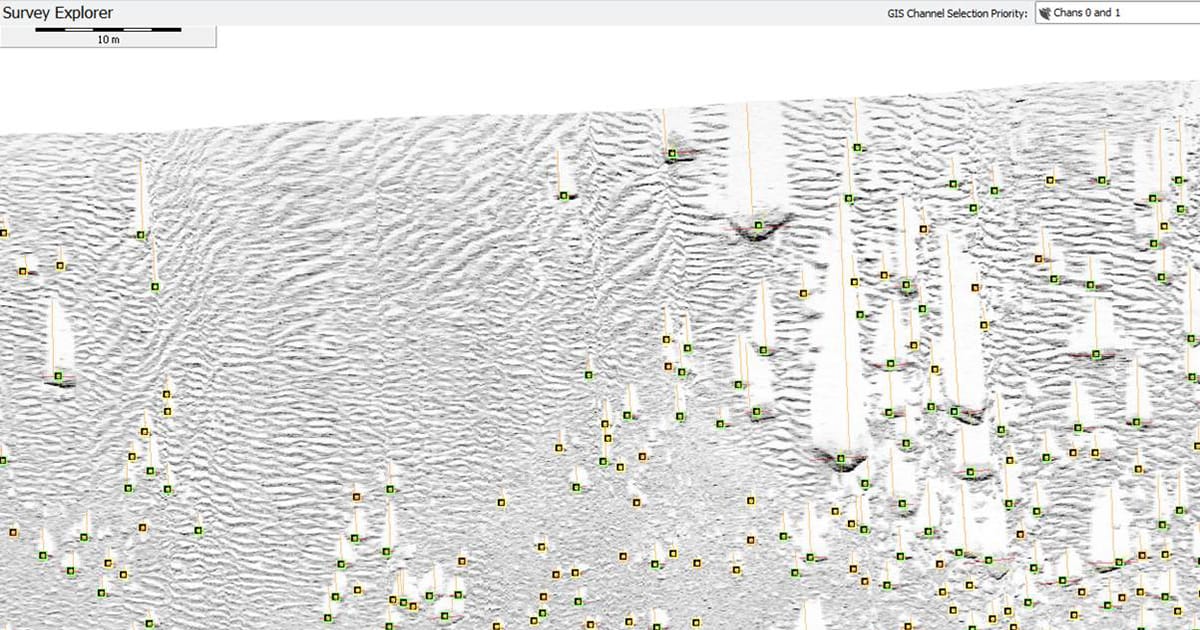Image resolution: width=1200 pixels, height=630 pixels.
Task: Select the isolated orange marker in bottom-center rippled area
Action: tap(502, 502)
